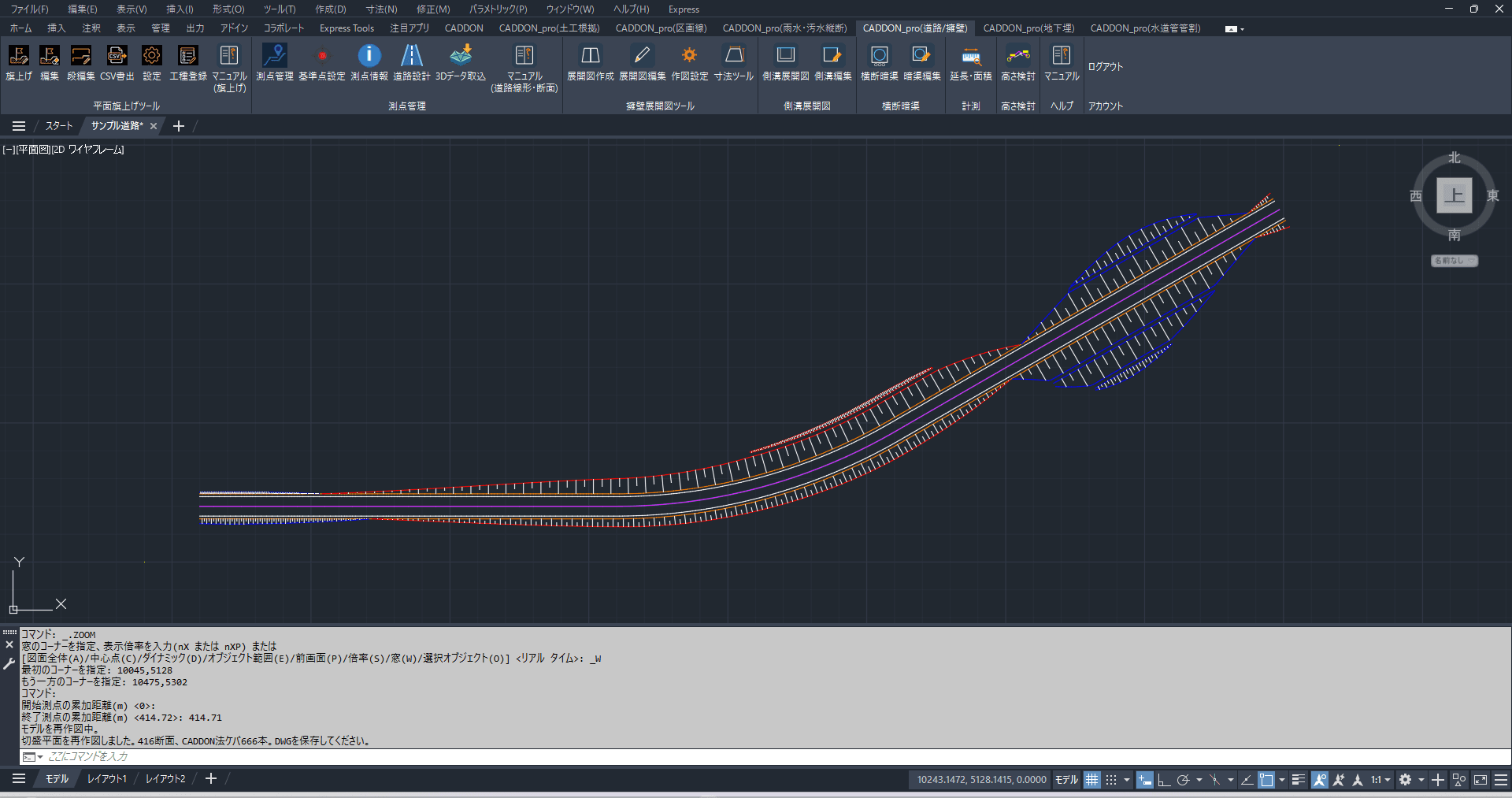Switch to the レイアウト1 layout tab
The image size is (1512, 798).
(106, 779)
